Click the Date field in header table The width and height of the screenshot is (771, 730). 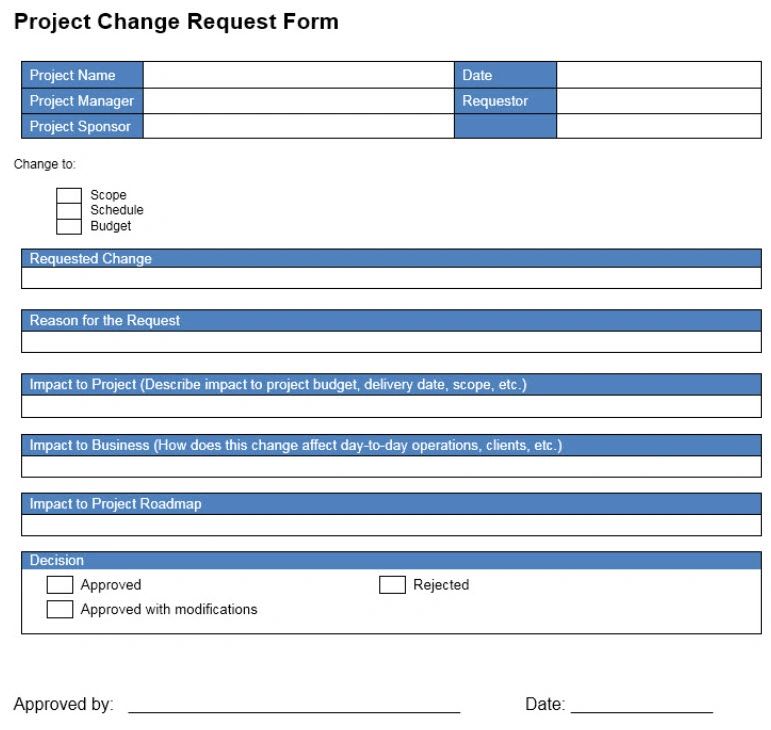(659, 75)
